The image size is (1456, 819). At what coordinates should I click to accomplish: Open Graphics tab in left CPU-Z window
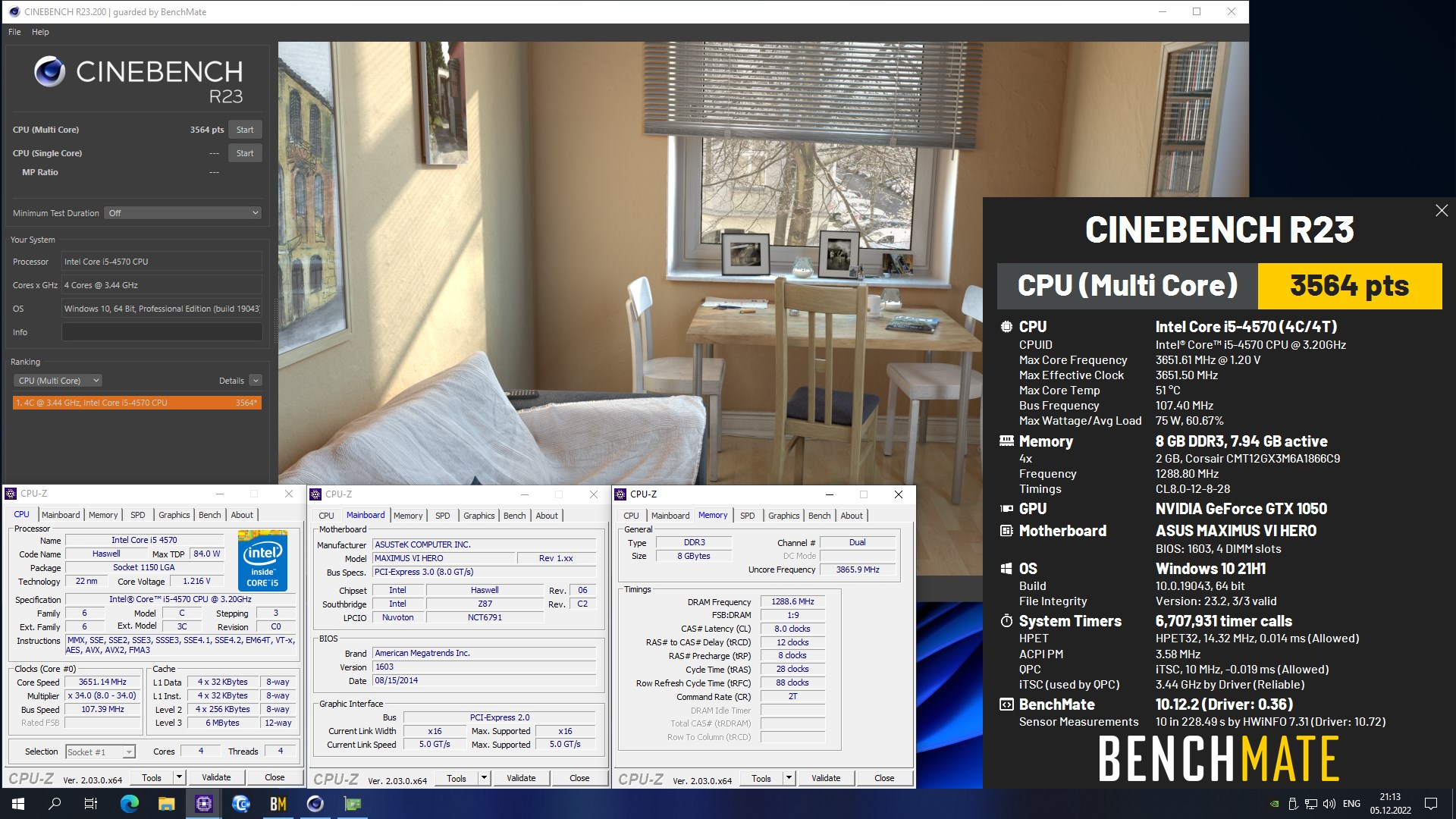point(174,515)
